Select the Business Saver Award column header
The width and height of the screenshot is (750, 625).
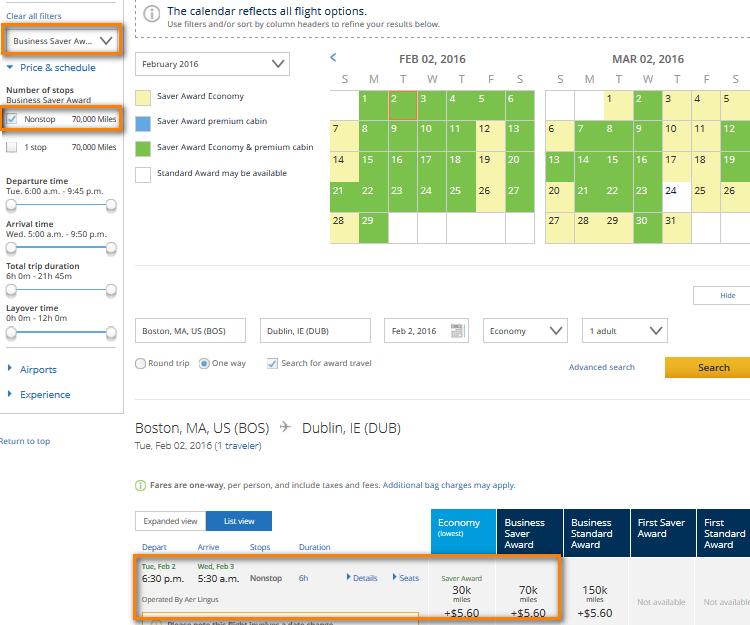(x=529, y=533)
